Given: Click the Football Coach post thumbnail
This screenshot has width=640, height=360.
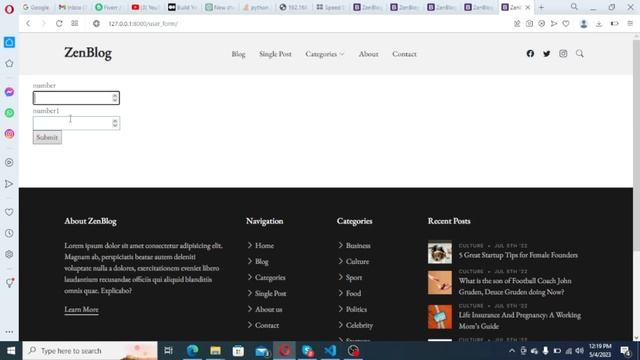Looking at the screenshot, I should tap(440, 282).
